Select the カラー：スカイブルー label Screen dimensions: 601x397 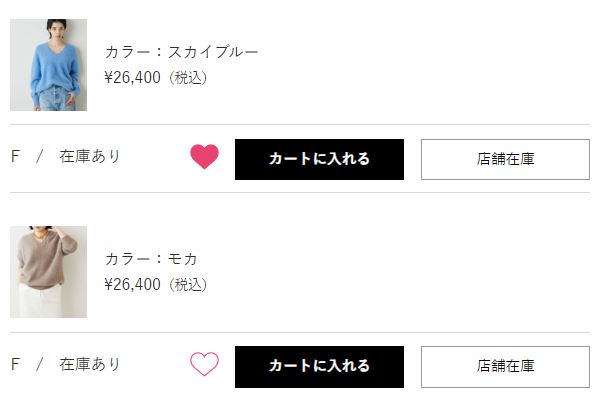182,52
